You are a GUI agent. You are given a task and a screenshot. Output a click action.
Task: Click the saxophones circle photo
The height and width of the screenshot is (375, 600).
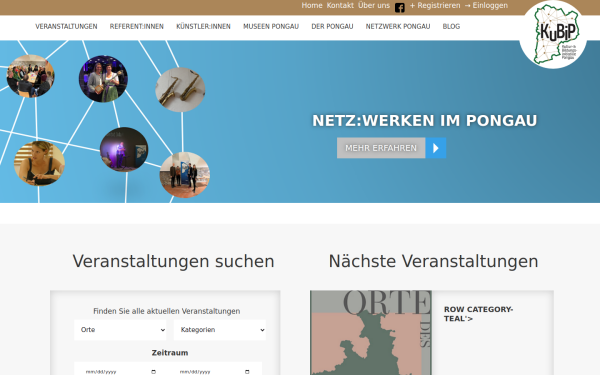(x=180, y=90)
